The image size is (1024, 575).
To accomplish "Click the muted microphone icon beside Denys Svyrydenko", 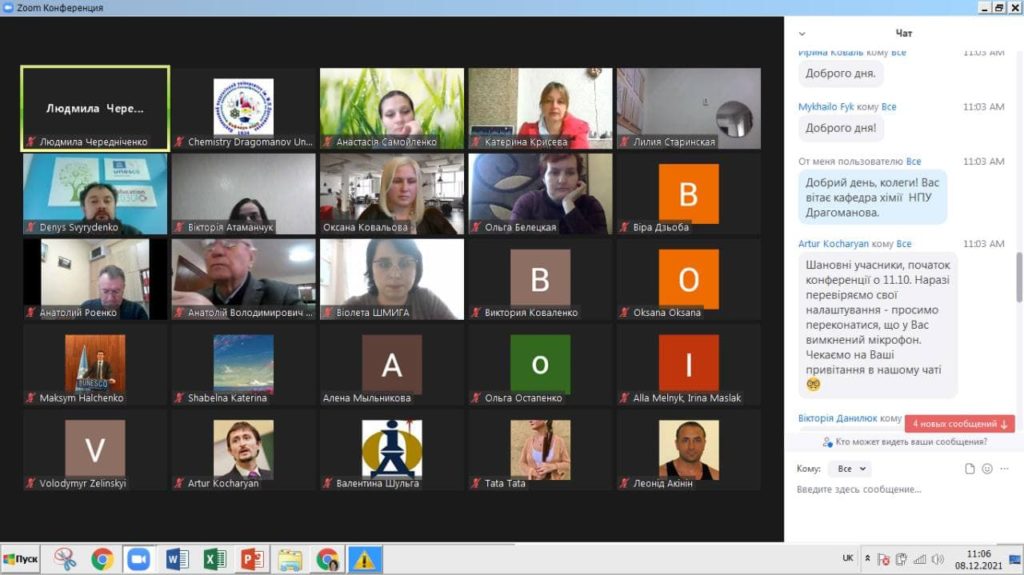I will tap(31, 227).
